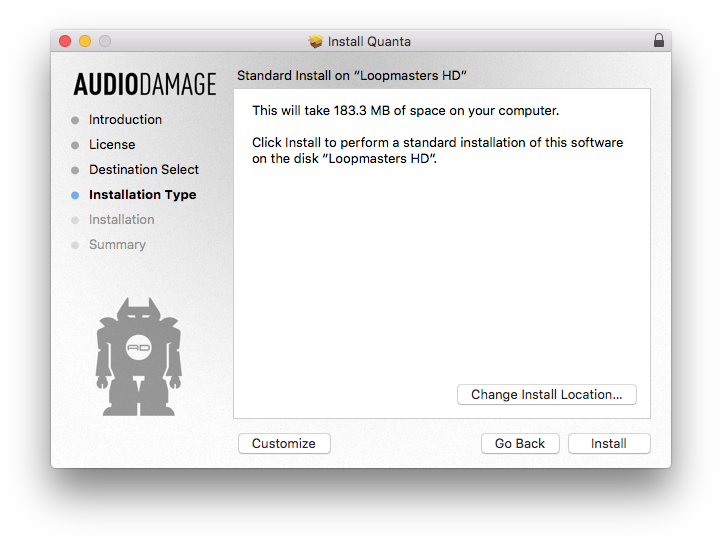This screenshot has width=721, height=550.
Task: Close the installer with the red button
Action: (65, 41)
